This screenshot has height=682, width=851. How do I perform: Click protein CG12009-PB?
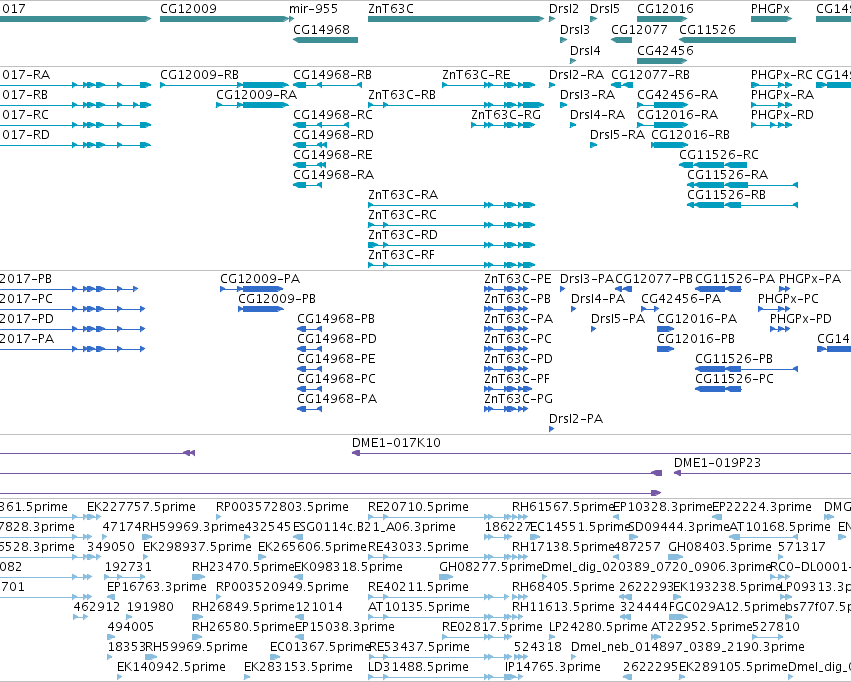coord(277,299)
